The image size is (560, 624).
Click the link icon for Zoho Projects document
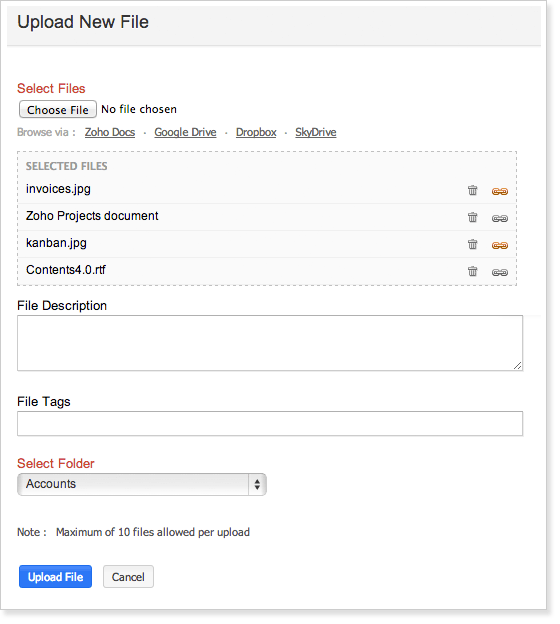click(x=500, y=218)
